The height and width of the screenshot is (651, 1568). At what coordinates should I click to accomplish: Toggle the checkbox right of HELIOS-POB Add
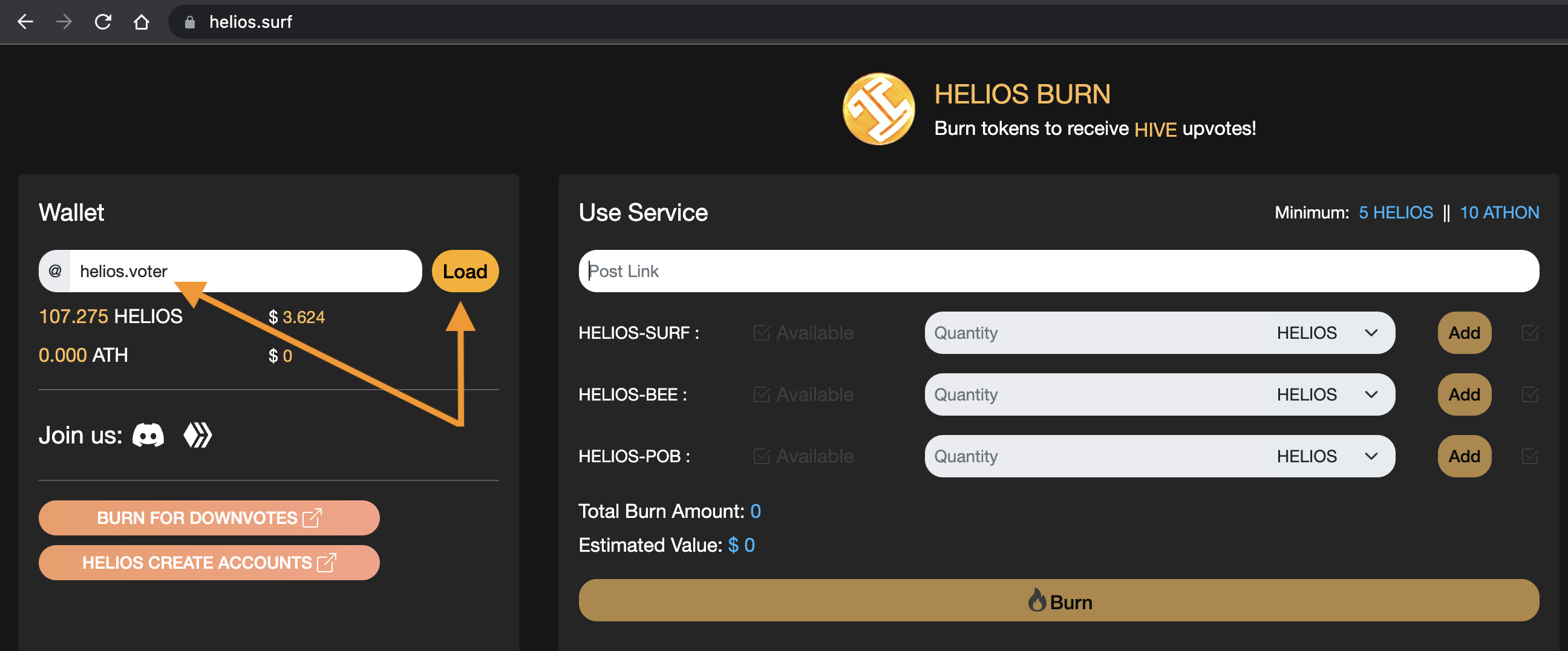pyautogui.click(x=1530, y=456)
